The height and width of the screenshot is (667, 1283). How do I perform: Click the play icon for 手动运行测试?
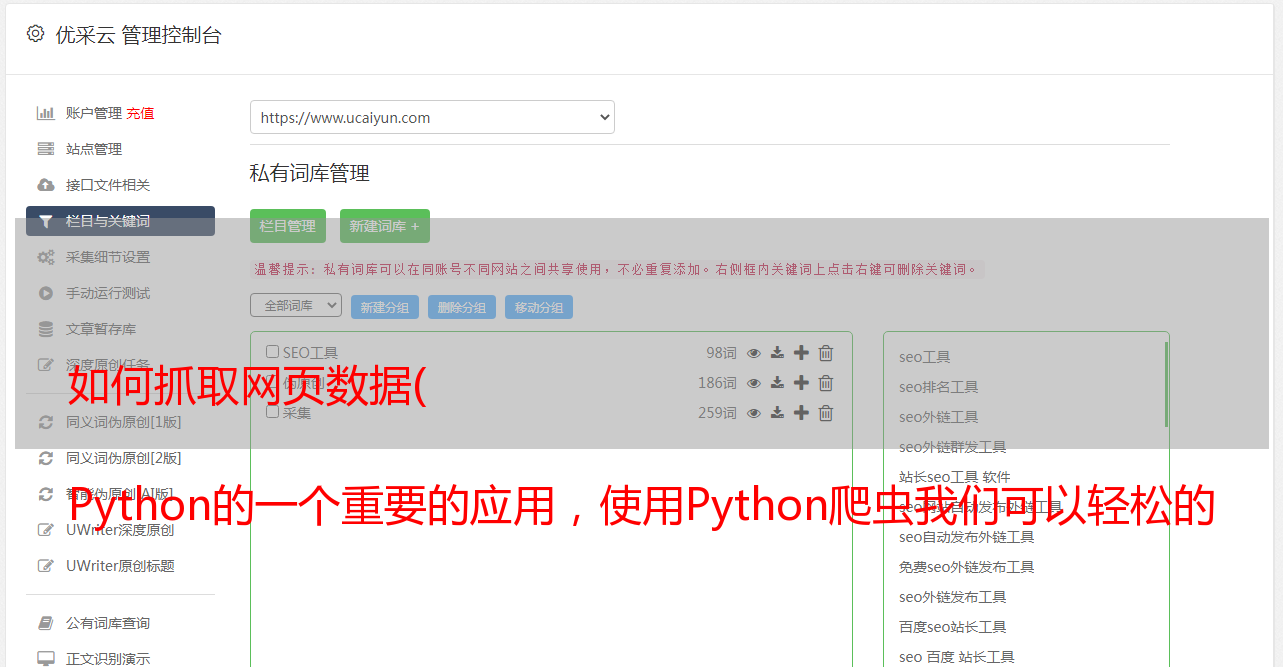pos(46,293)
